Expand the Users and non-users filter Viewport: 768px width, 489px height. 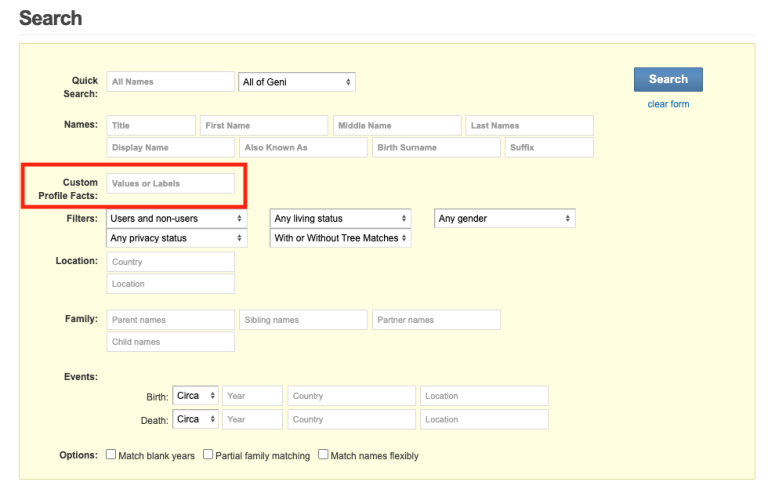176,218
